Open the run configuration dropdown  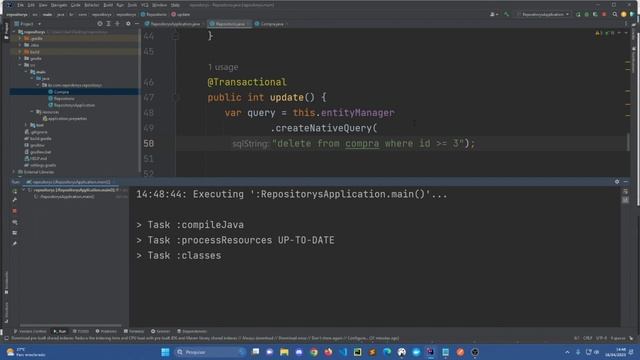[x=543, y=14]
